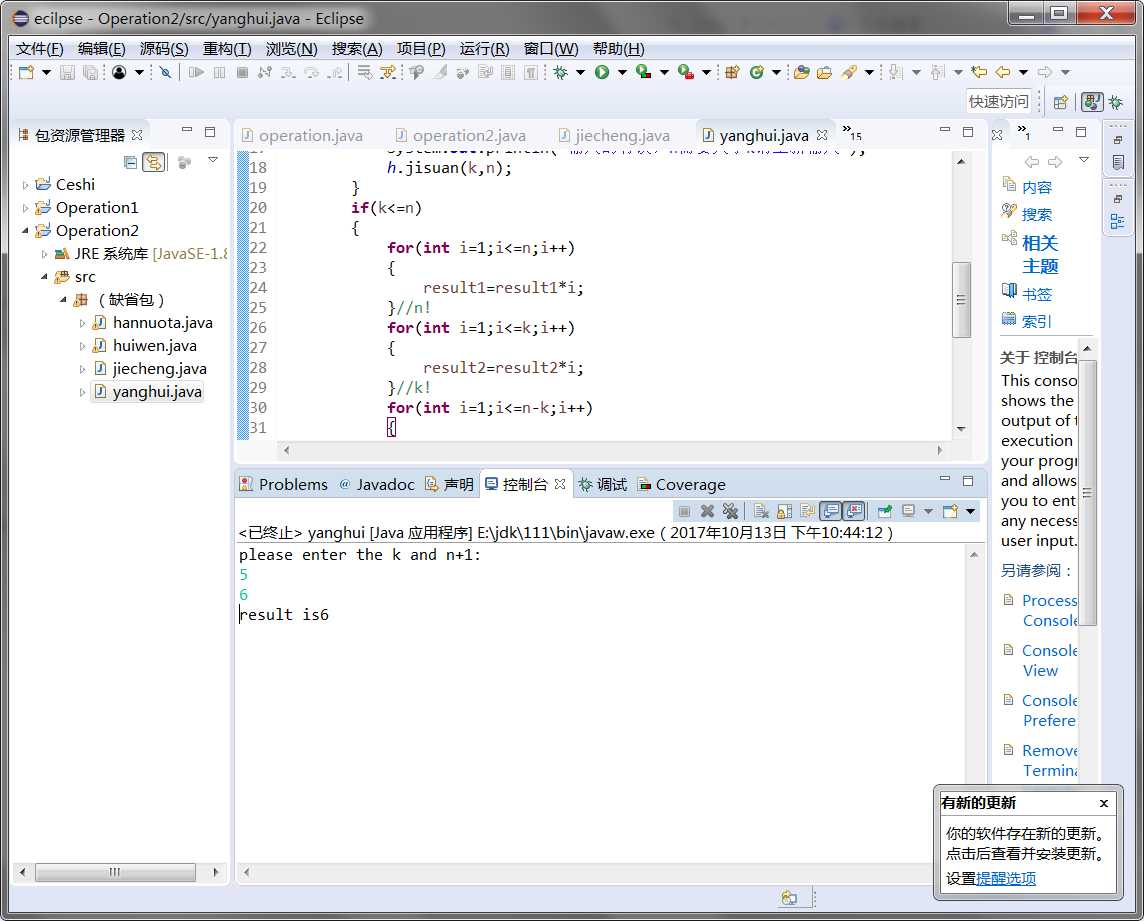Expand the Ceshi project

pos(26,185)
